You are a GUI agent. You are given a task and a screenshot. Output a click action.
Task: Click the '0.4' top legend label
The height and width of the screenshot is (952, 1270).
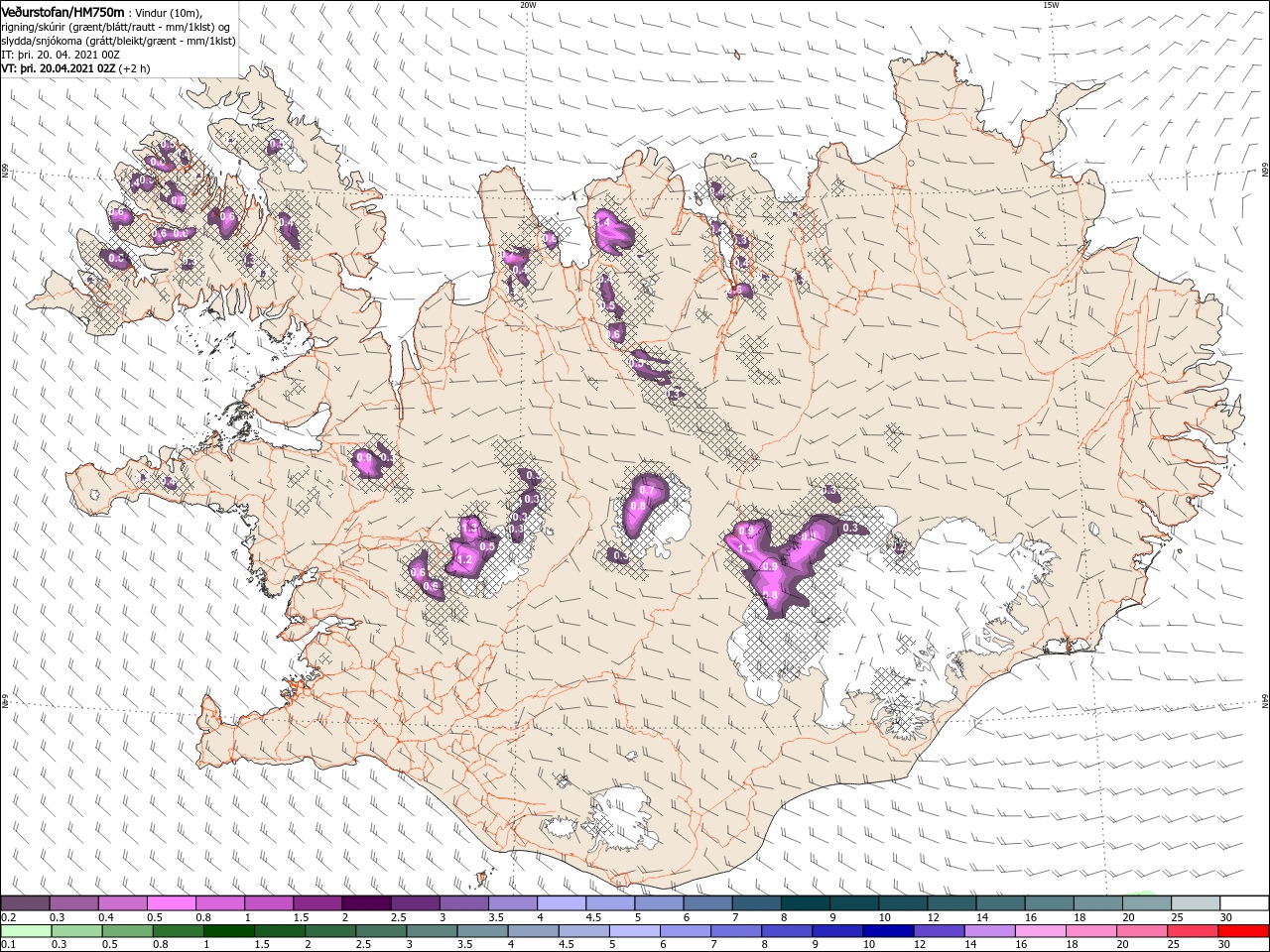(105, 917)
